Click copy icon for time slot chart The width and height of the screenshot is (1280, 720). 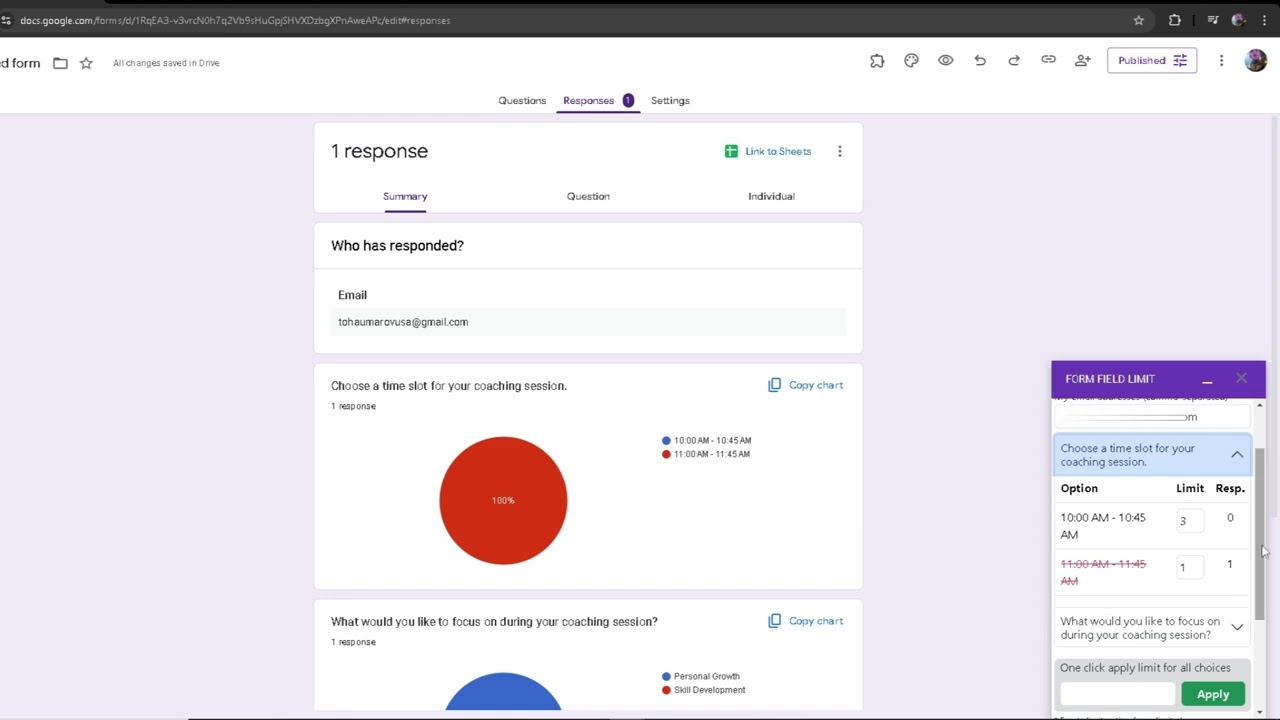pos(774,385)
